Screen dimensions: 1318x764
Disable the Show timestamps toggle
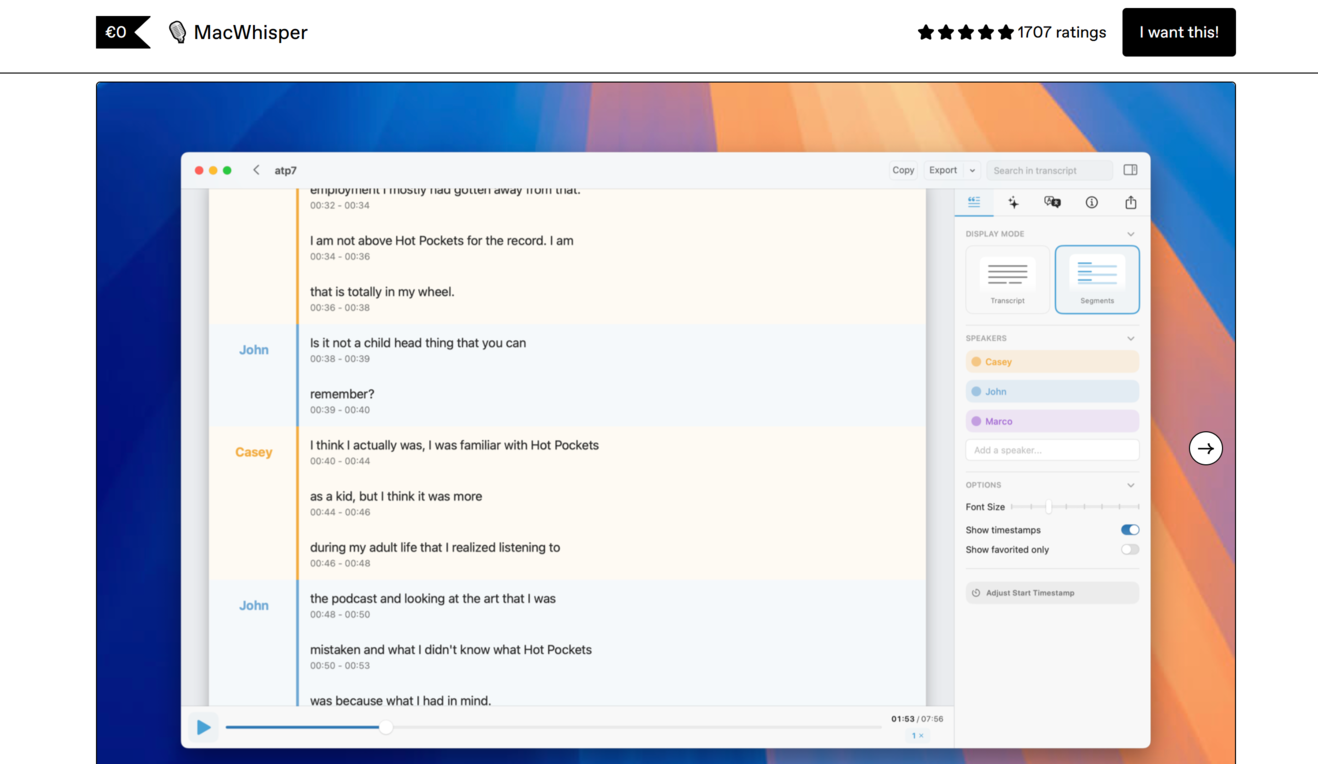click(1129, 530)
